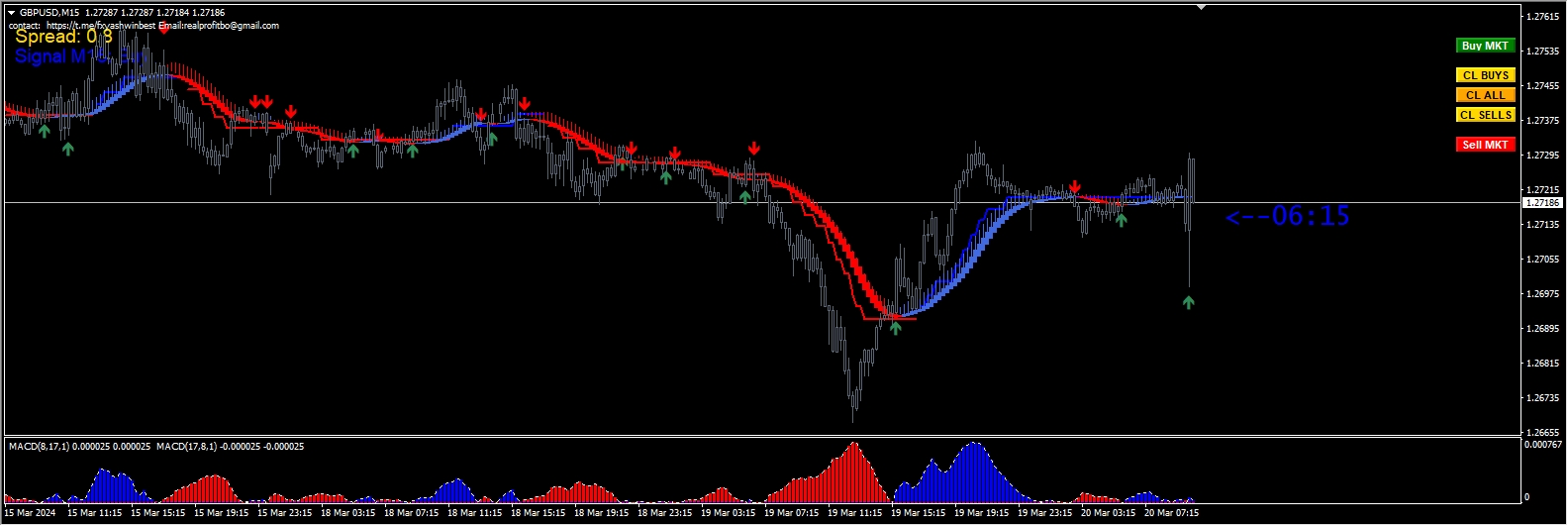Click the chart shift triangle marker at top
The width and height of the screenshot is (1568, 526).
(x=1201, y=7)
